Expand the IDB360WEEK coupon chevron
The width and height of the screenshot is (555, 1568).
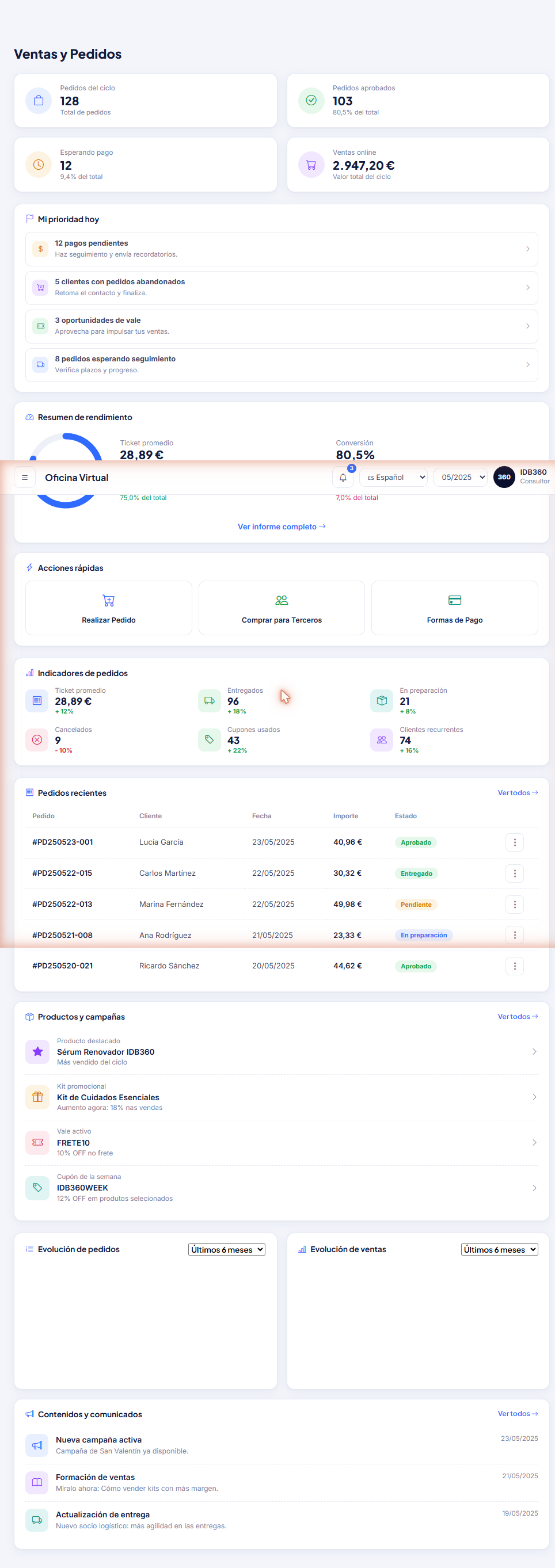pyautogui.click(x=534, y=1188)
